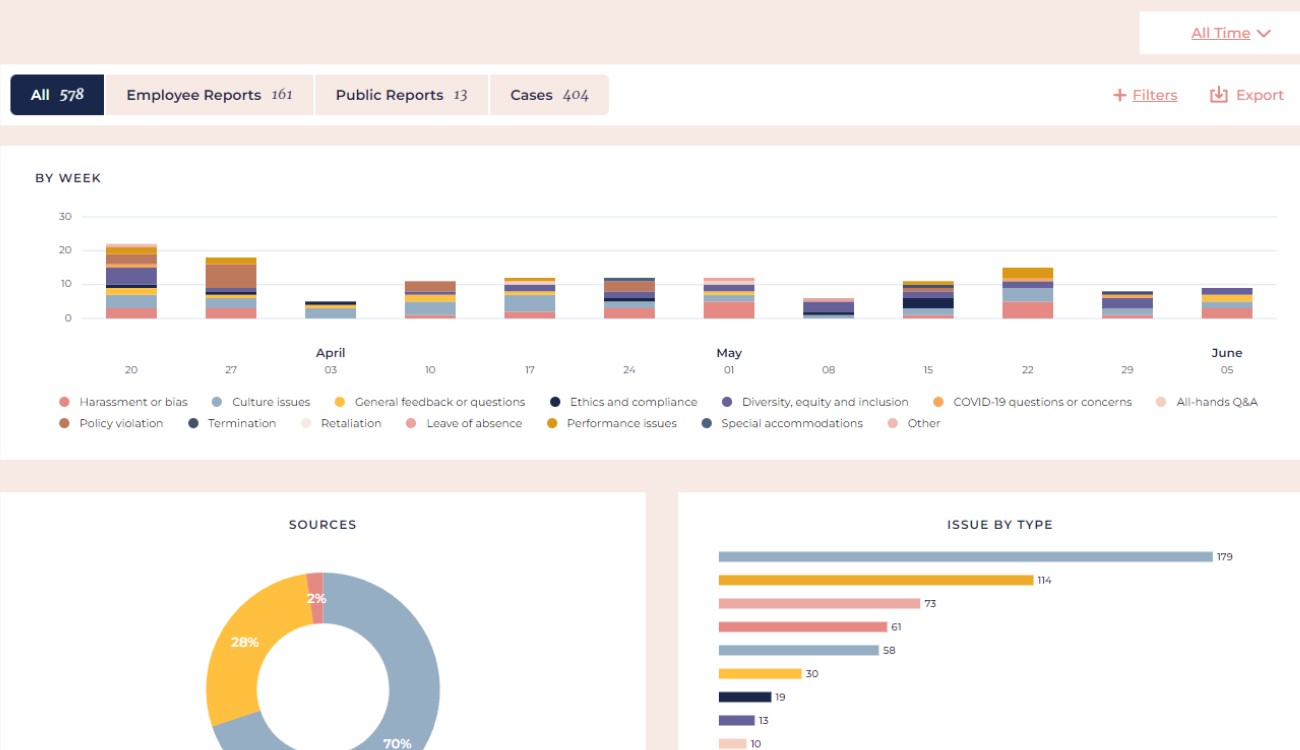The height and width of the screenshot is (750, 1300).
Task: Click the Export download icon
Action: pyautogui.click(x=1218, y=95)
